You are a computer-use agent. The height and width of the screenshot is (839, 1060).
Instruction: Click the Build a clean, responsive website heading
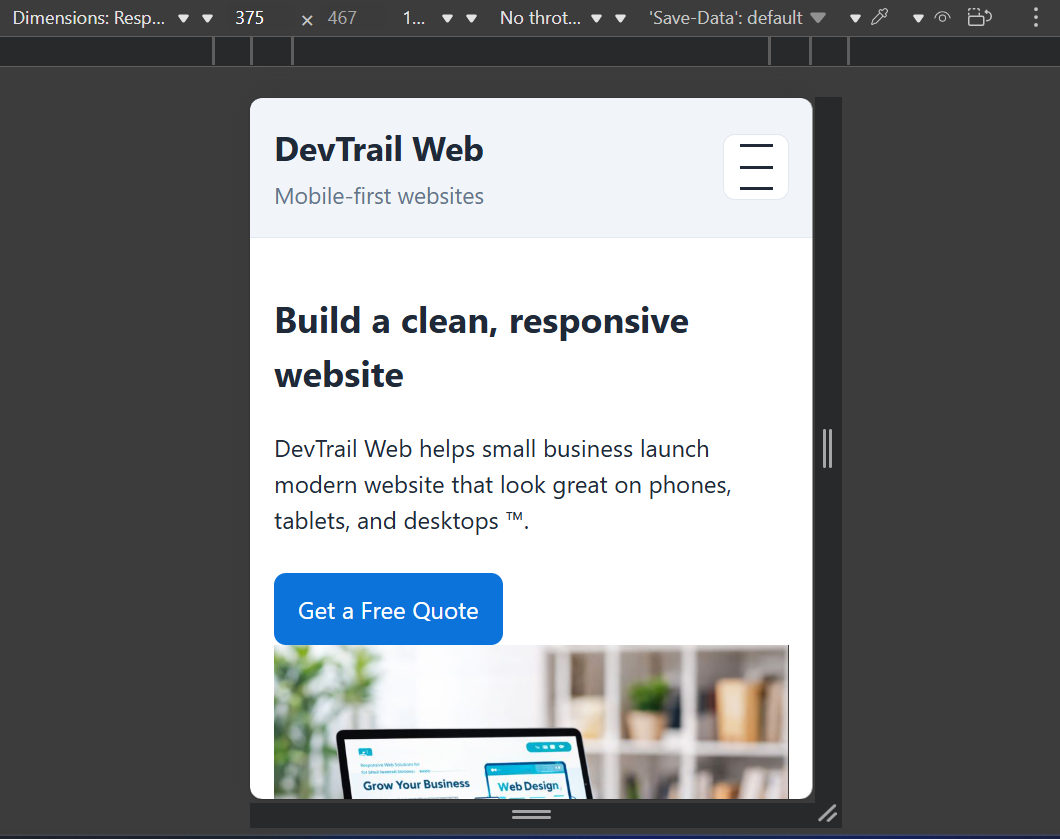click(x=481, y=347)
